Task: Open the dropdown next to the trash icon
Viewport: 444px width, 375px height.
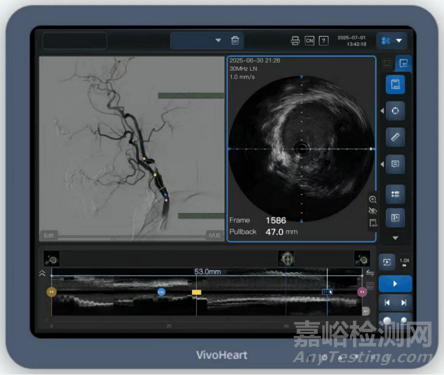Action: 218,40
